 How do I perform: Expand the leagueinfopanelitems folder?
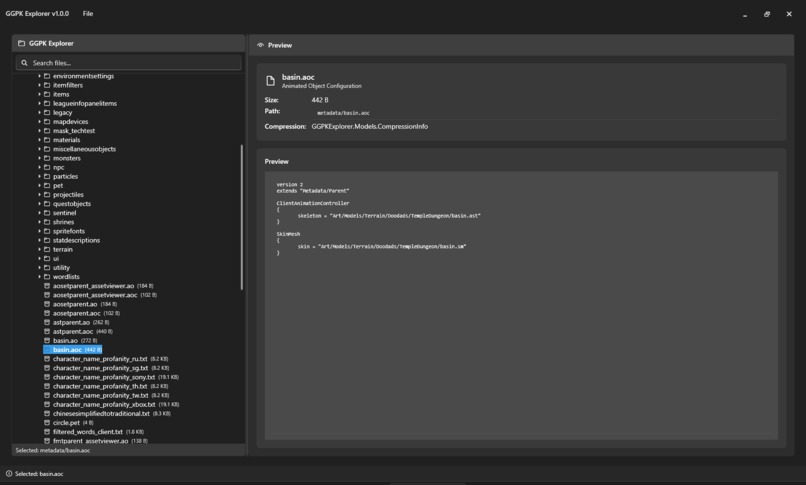[39, 103]
